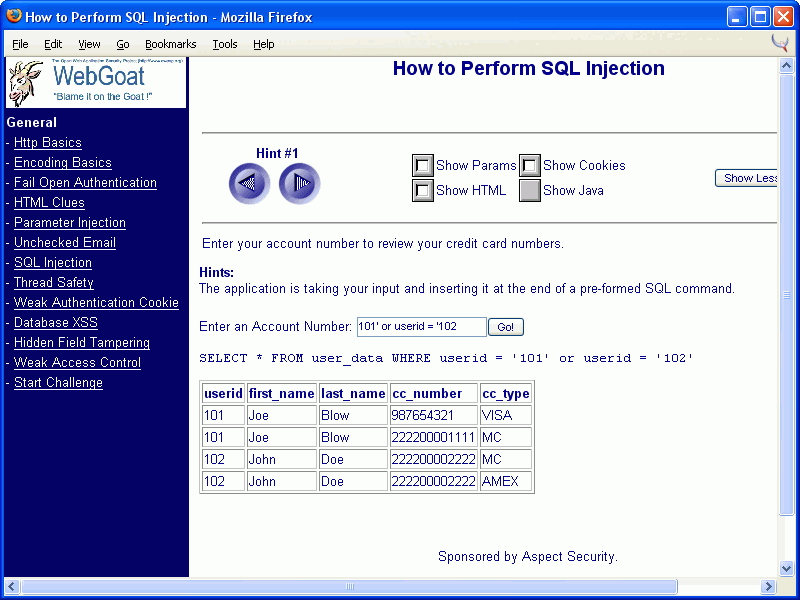Click the WebGoat goat logo
This screenshot has width=800, height=600.
click(25, 82)
